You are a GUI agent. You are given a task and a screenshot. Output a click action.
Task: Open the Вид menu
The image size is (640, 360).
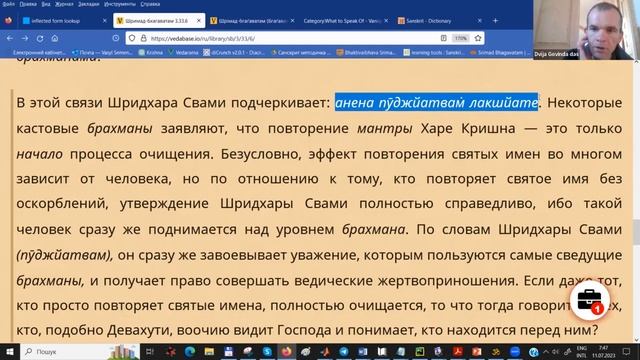pyautogui.click(x=46, y=4)
